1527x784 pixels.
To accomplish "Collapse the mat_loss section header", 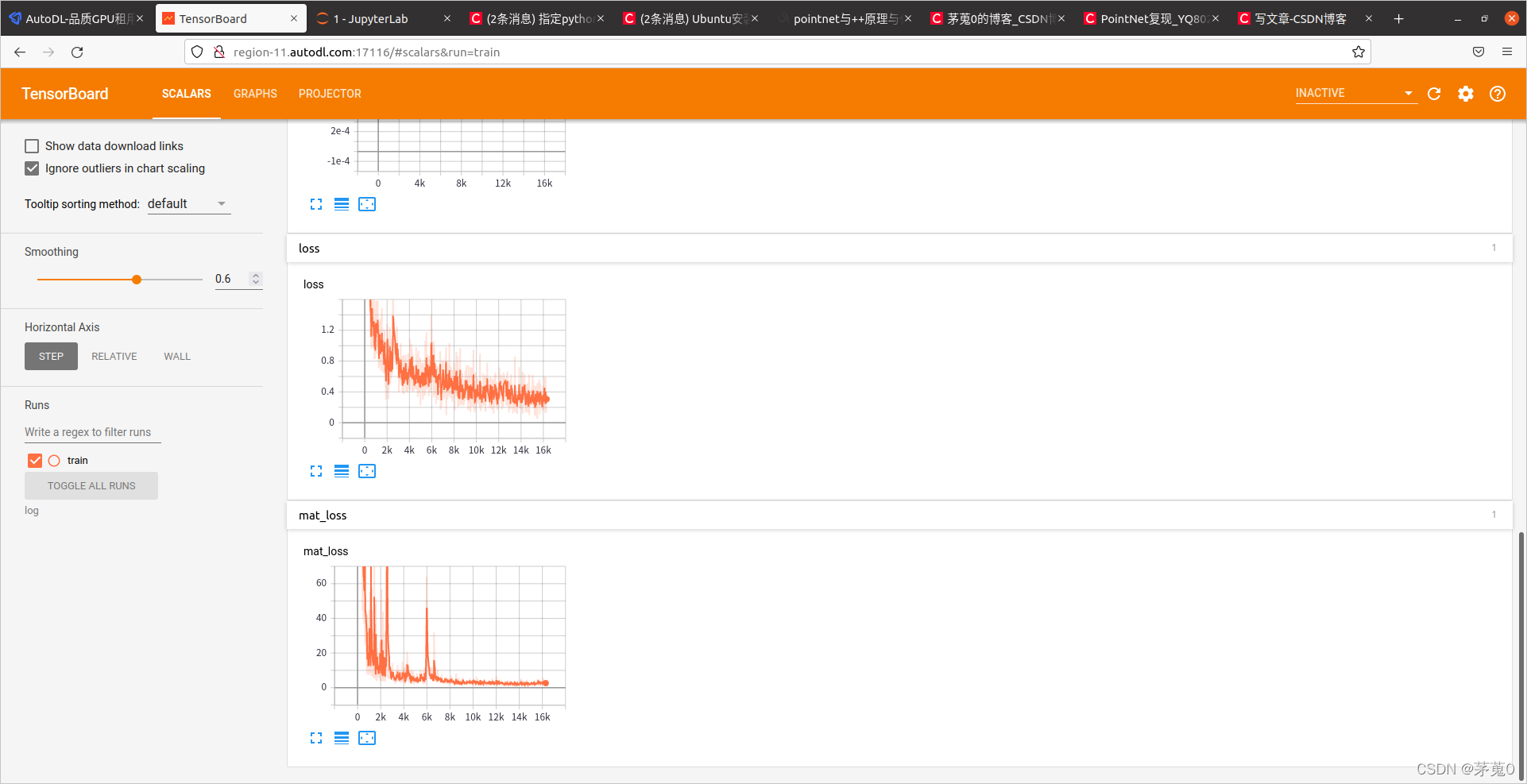I will point(899,515).
